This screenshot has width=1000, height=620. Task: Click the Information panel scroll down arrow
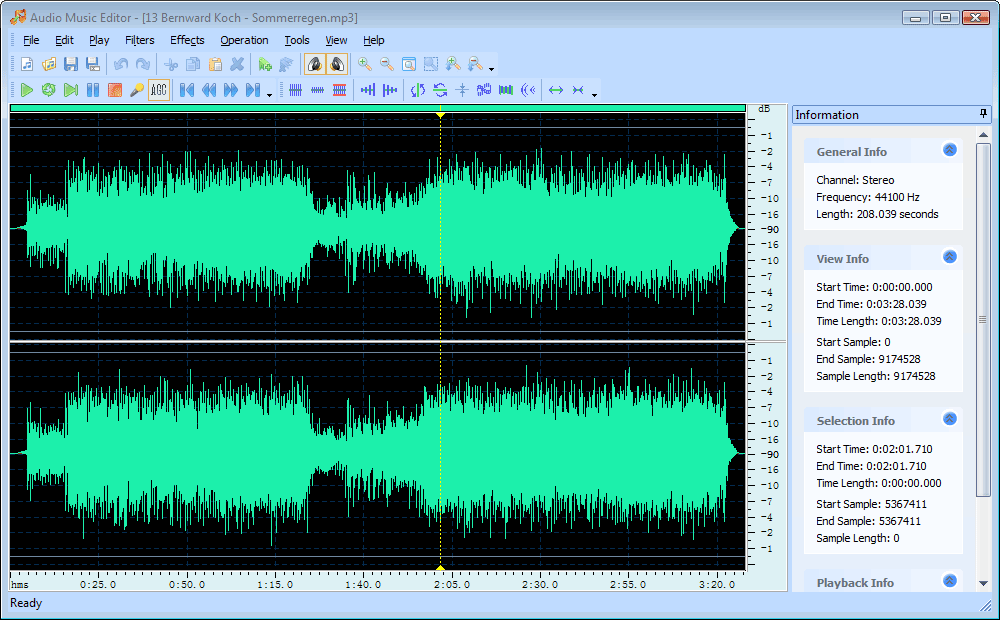(983, 584)
